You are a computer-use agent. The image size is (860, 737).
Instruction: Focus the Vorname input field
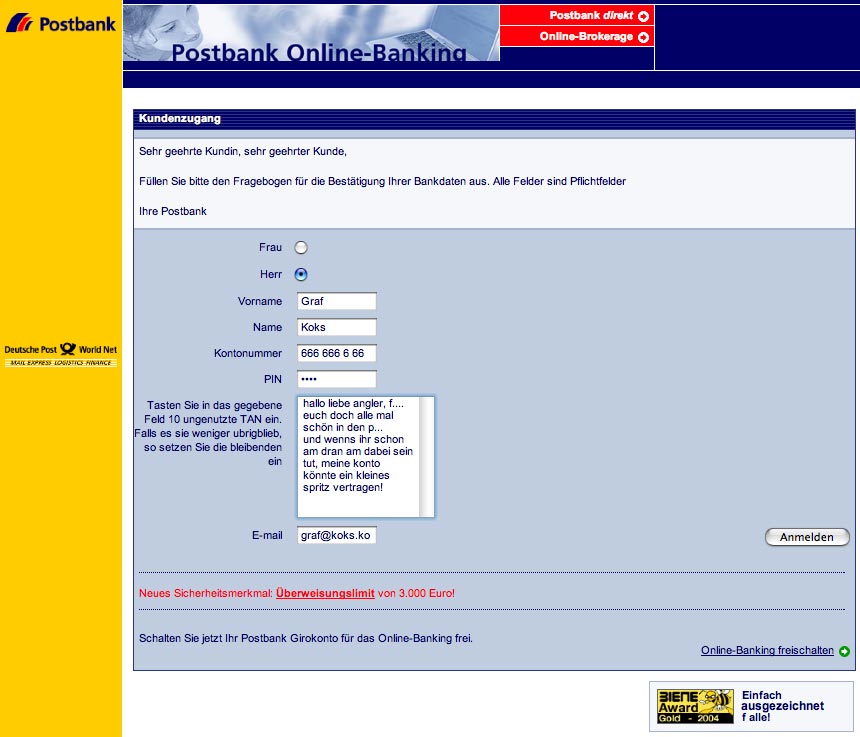pyautogui.click(x=337, y=301)
